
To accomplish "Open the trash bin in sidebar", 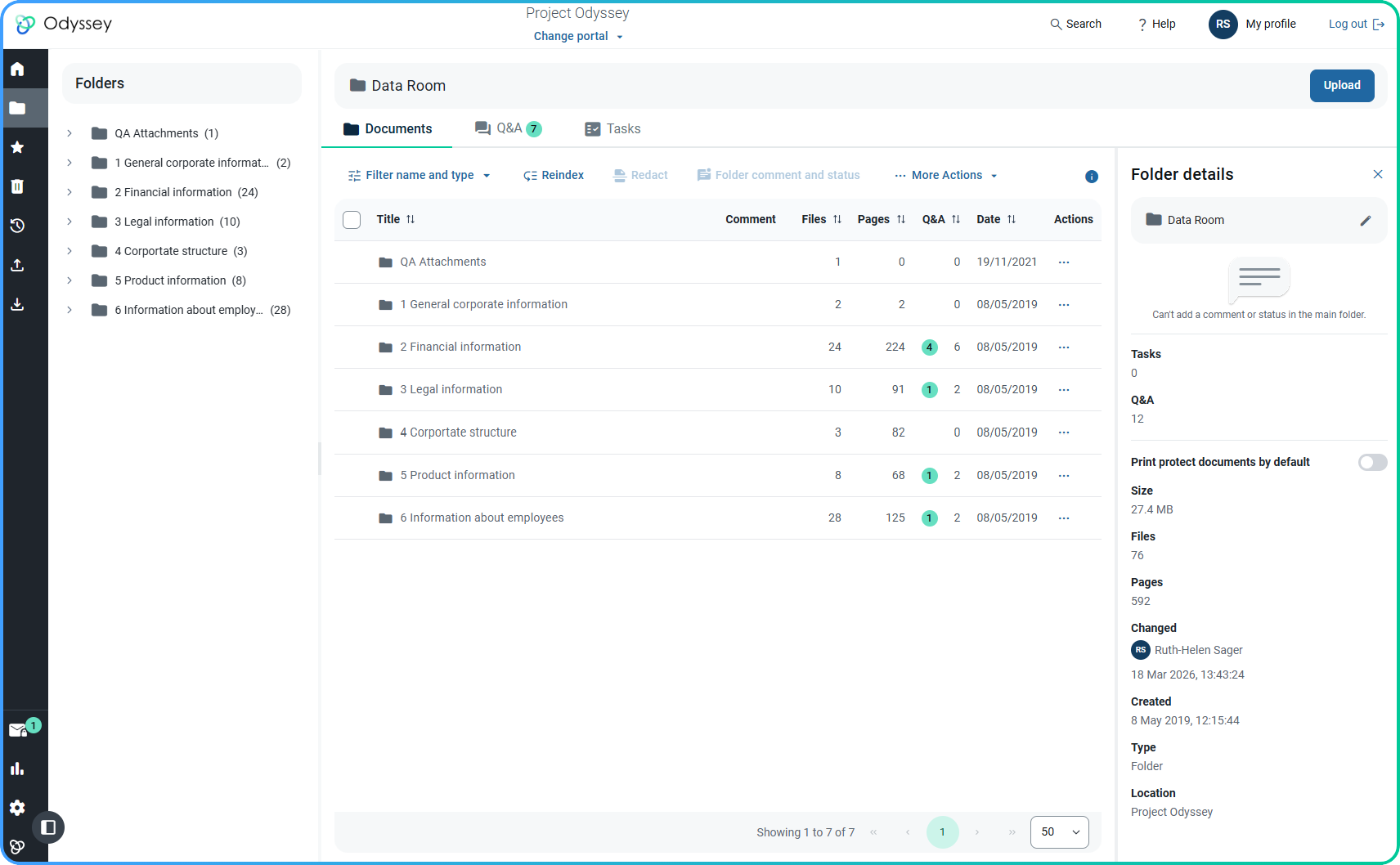I will 17,186.
